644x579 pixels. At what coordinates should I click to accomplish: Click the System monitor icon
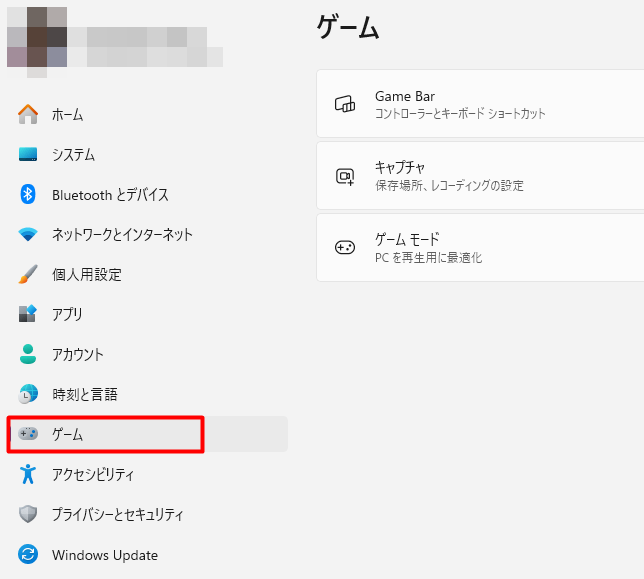pyautogui.click(x=28, y=154)
